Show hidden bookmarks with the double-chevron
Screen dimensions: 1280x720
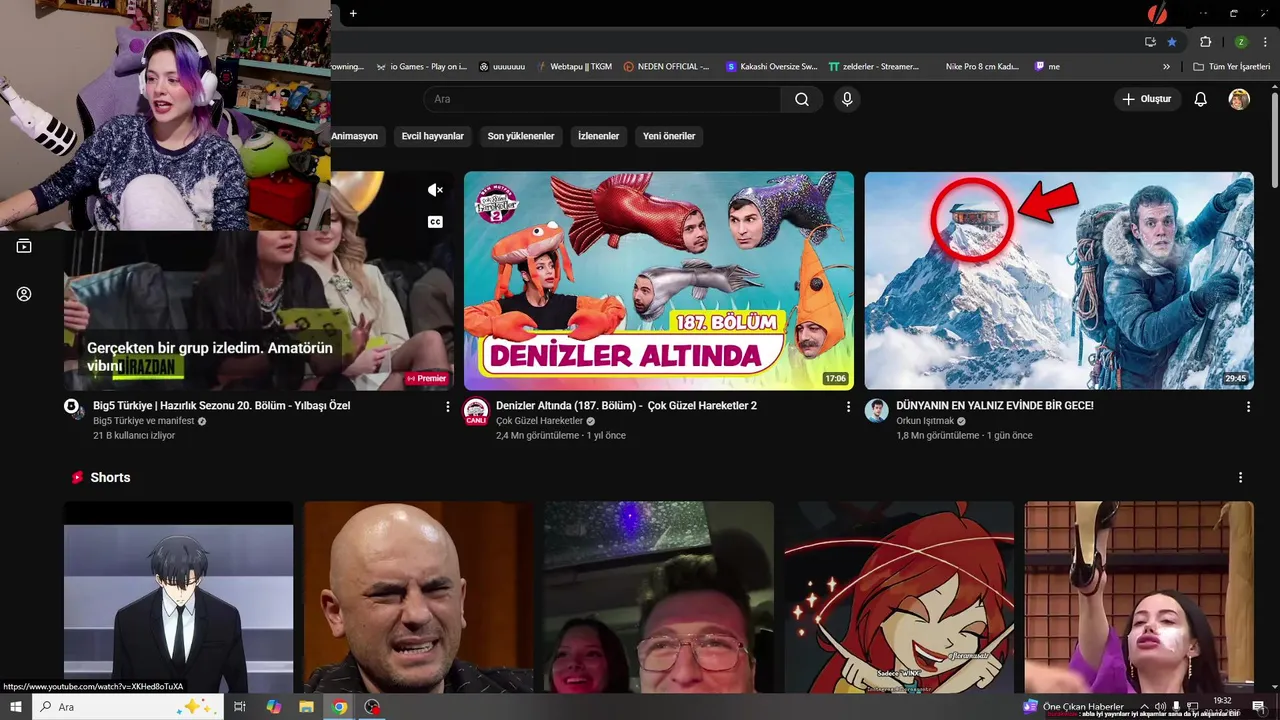click(1166, 67)
